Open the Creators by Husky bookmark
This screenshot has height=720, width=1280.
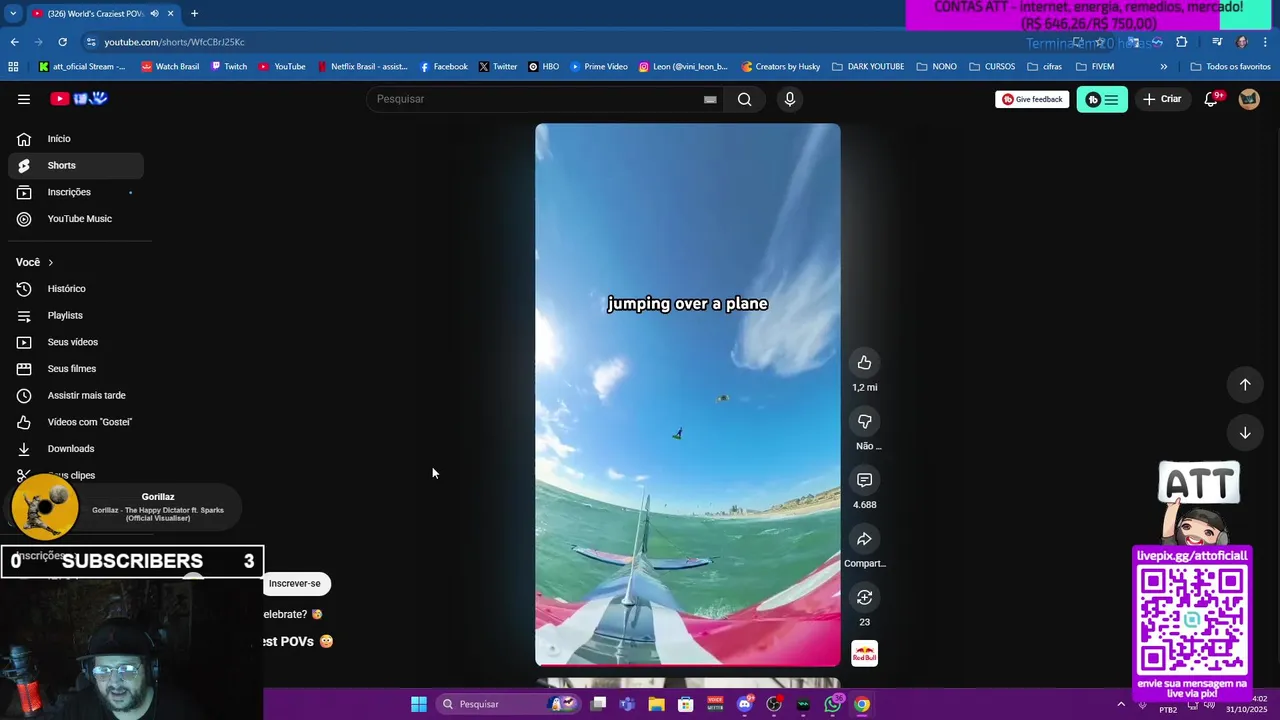click(x=781, y=67)
